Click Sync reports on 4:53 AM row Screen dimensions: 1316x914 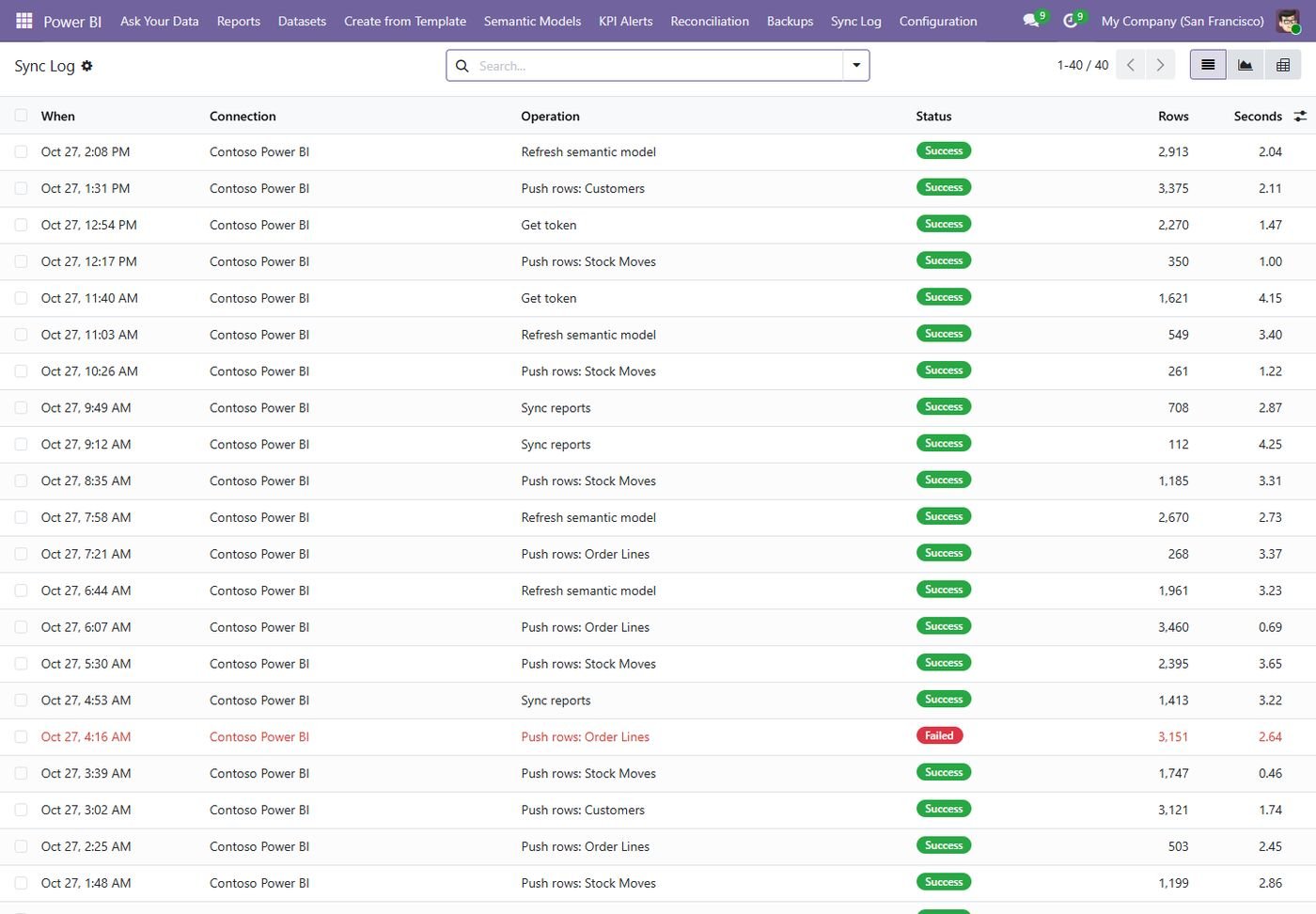point(556,701)
